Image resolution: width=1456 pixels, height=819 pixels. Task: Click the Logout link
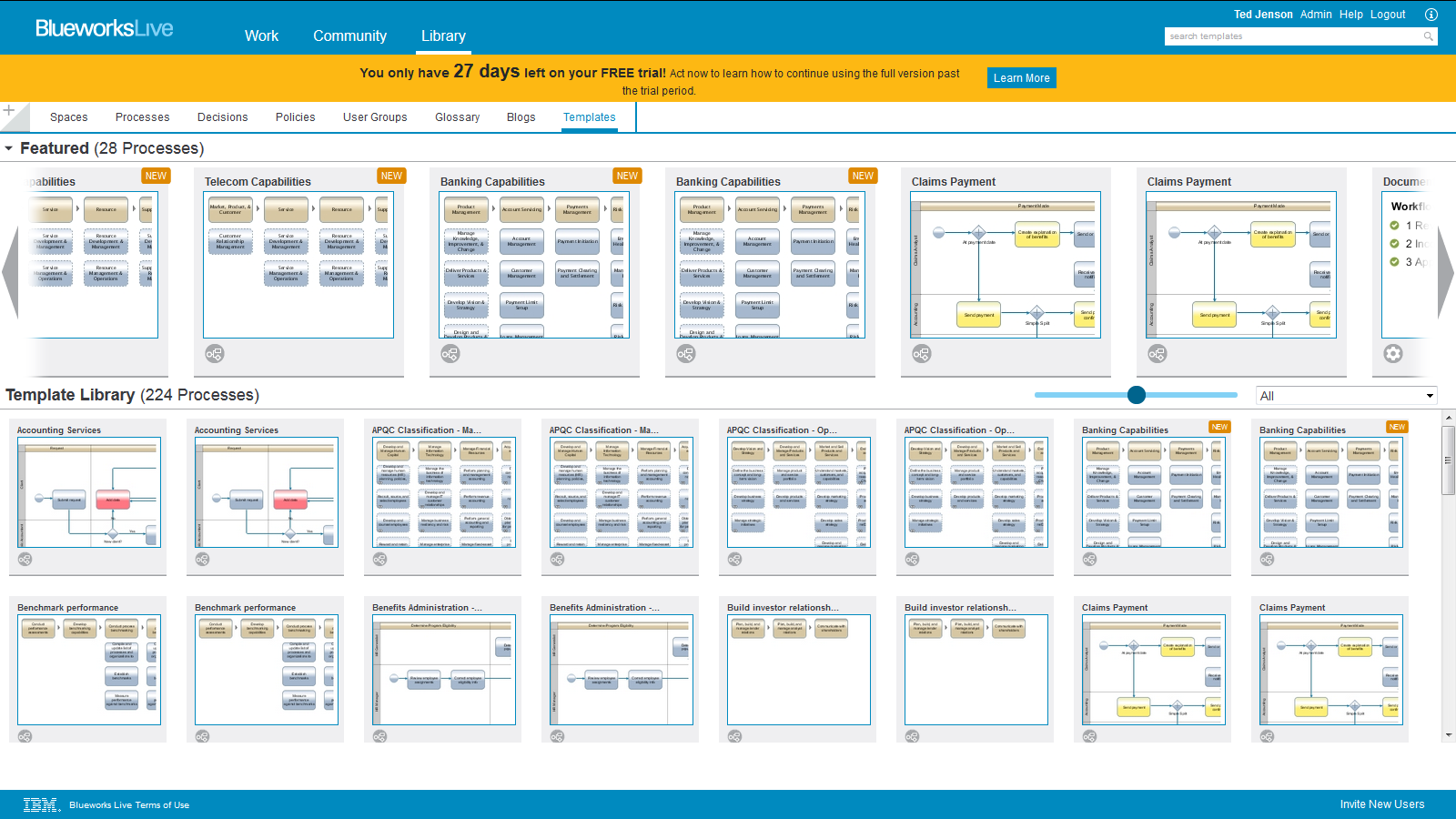click(x=1388, y=15)
